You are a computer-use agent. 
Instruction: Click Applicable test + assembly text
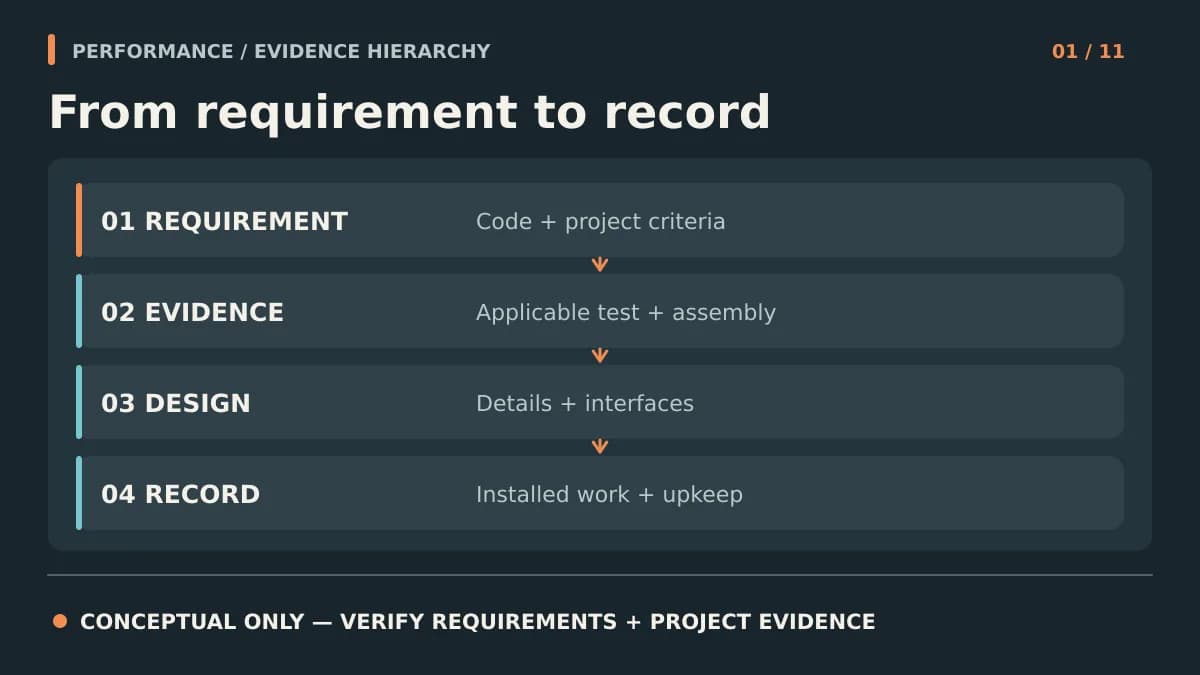(x=626, y=312)
